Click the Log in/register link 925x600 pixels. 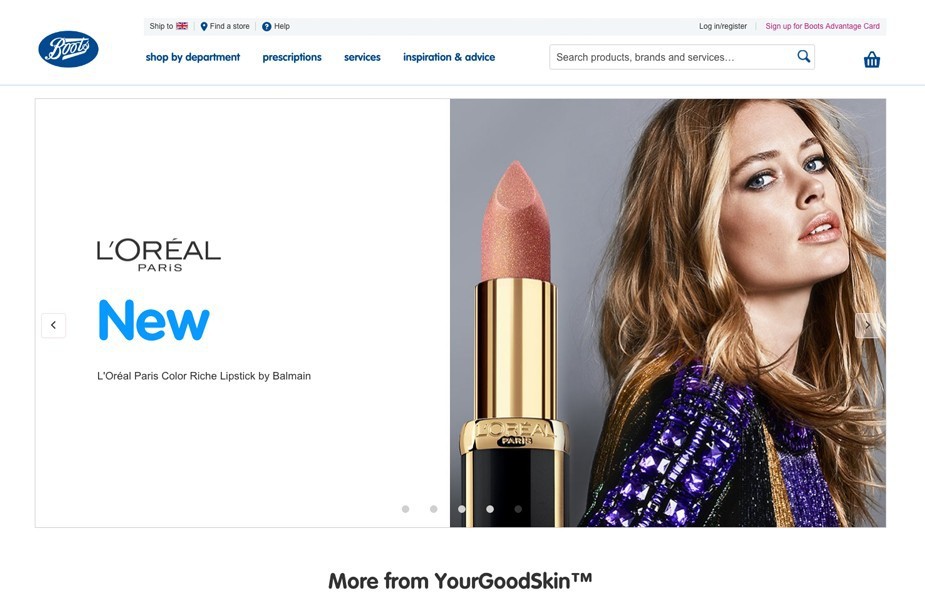pos(723,27)
